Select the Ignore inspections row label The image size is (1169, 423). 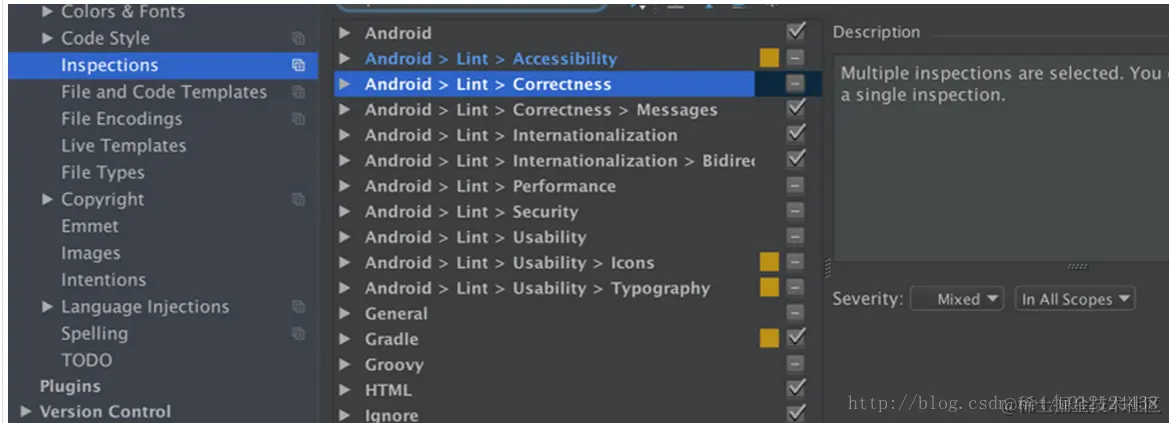[x=391, y=415]
